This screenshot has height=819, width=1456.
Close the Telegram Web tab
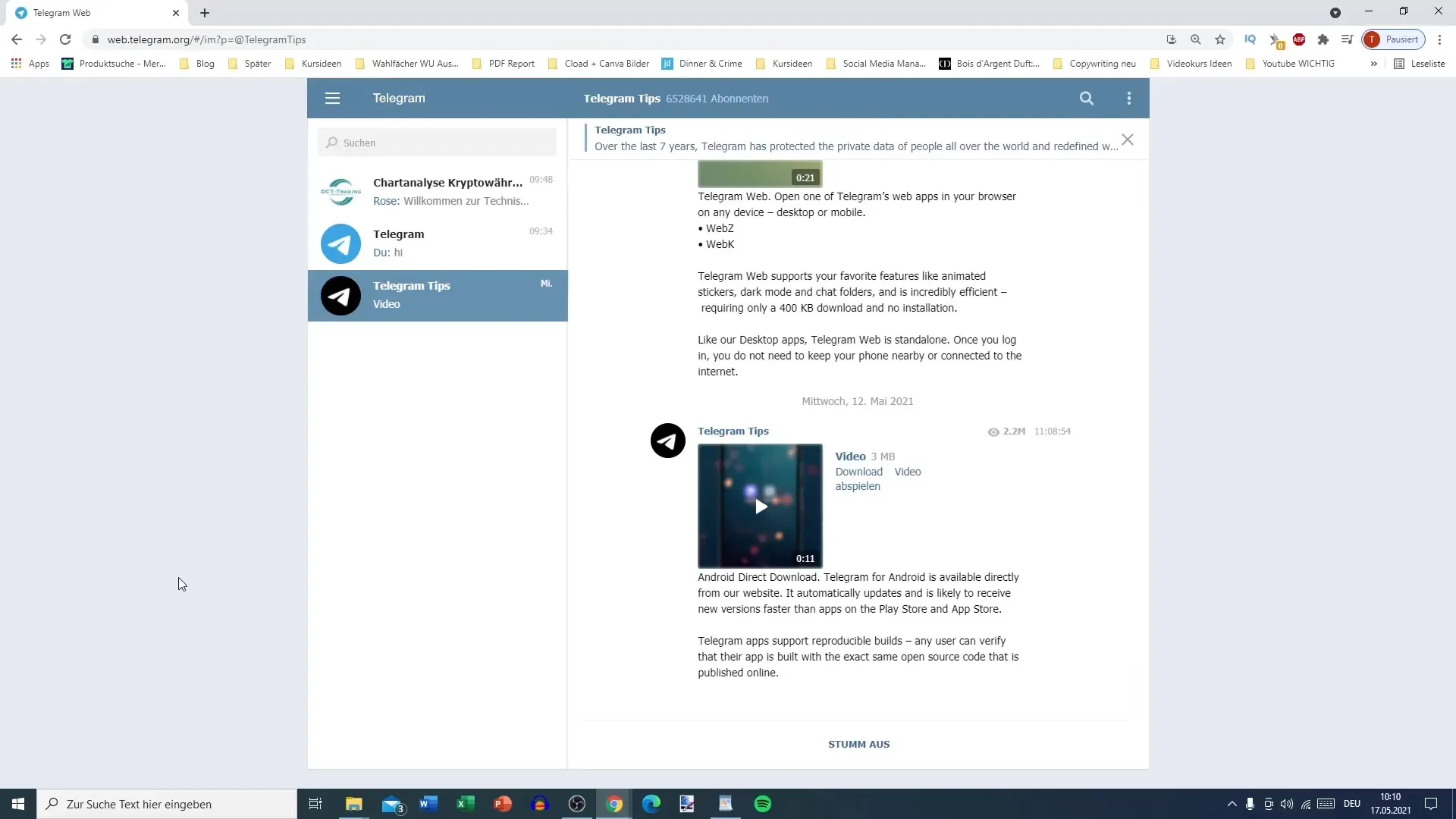click(176, 13)
